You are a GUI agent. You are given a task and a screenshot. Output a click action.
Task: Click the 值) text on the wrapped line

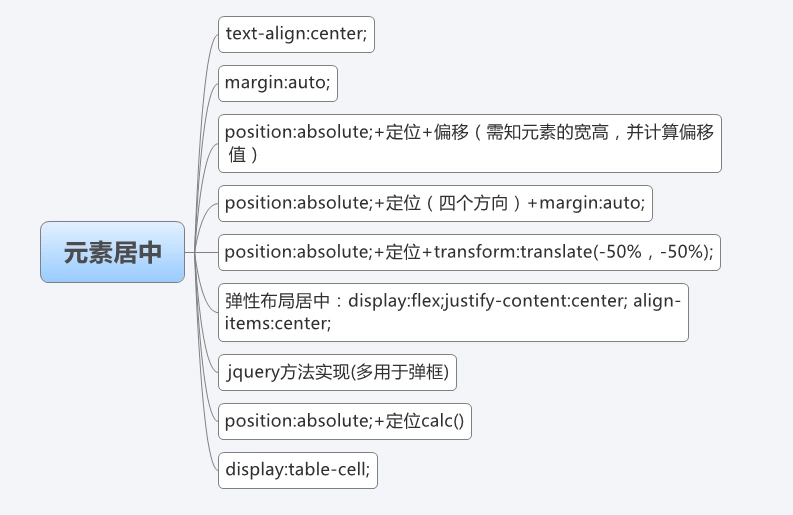[243, 155]
